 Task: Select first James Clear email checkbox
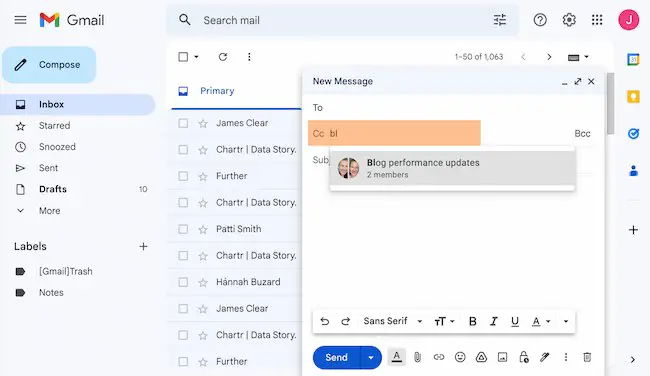(183, 123)
